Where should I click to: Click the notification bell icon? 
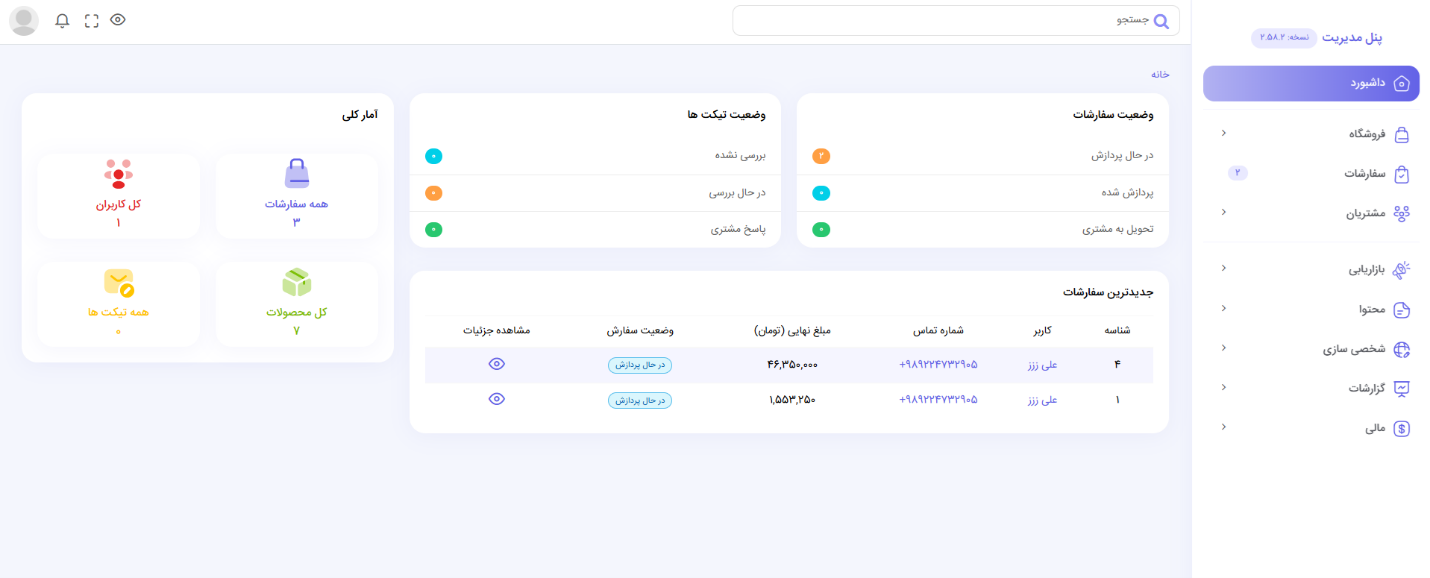(x=62, y=21)
